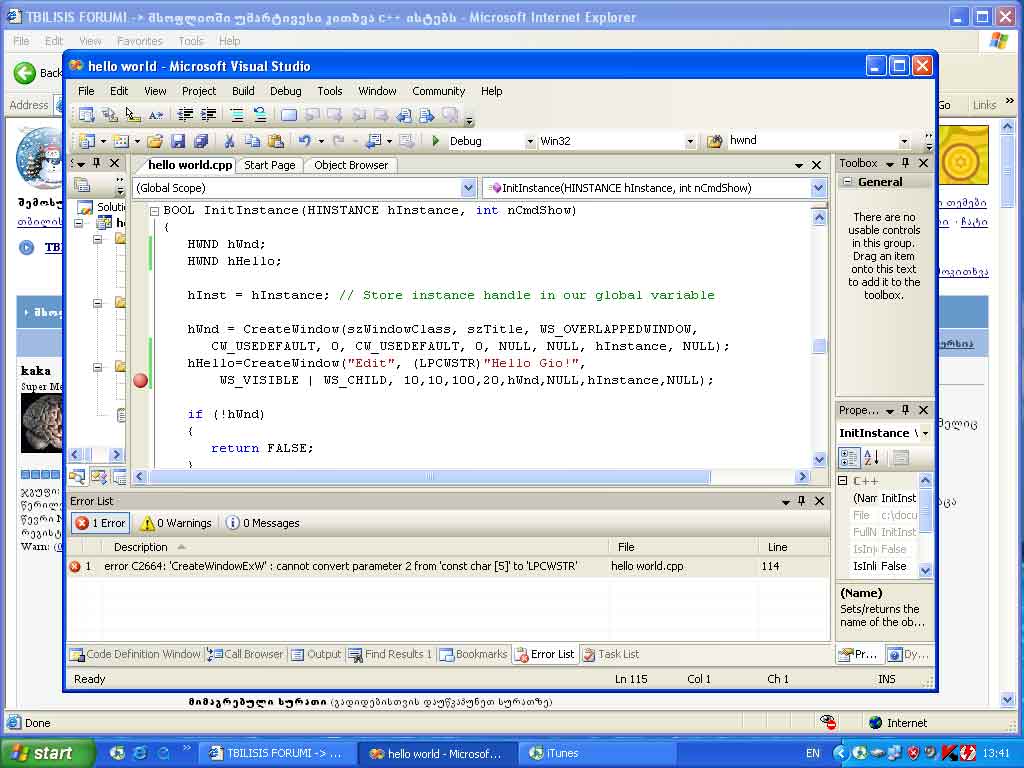Open the (Global Scope) dropdown
The height and width of the screenshot is (768, 1024).
[x=468, y=188]
